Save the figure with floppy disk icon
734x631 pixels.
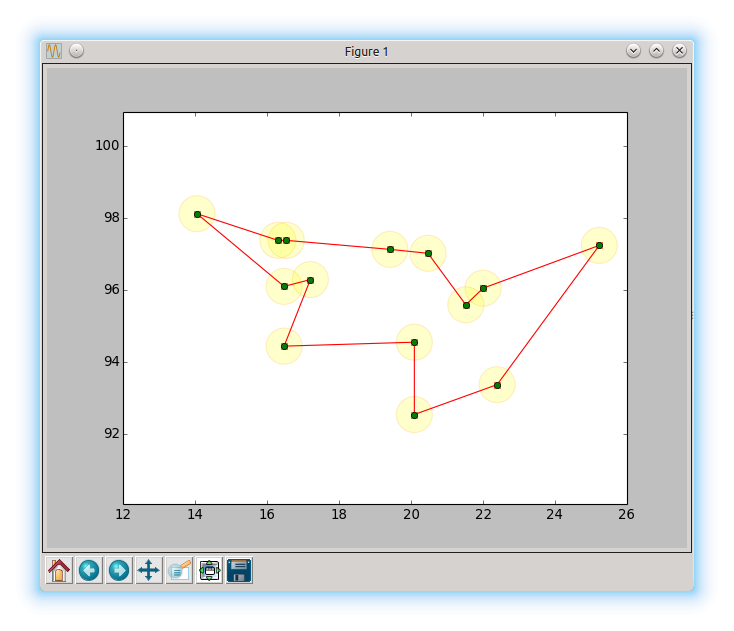pos(239,571)
